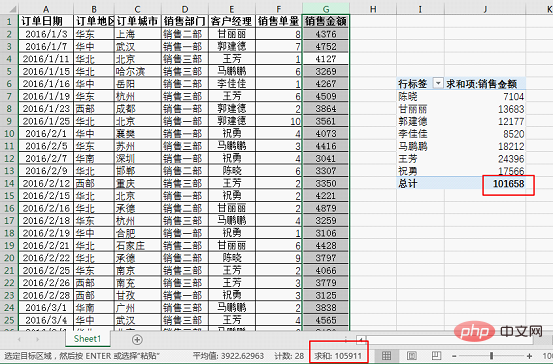Click city cell 深圳

coord(138,158)
